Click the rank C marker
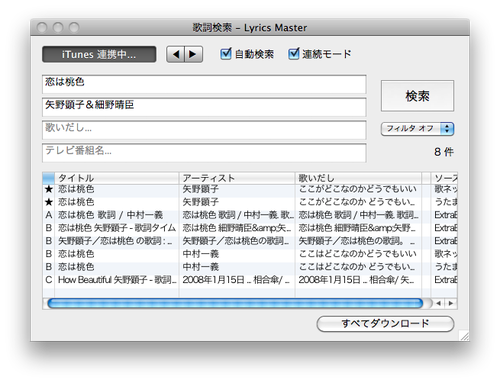The width and height of the screenshot is (500, 383). 49,280
